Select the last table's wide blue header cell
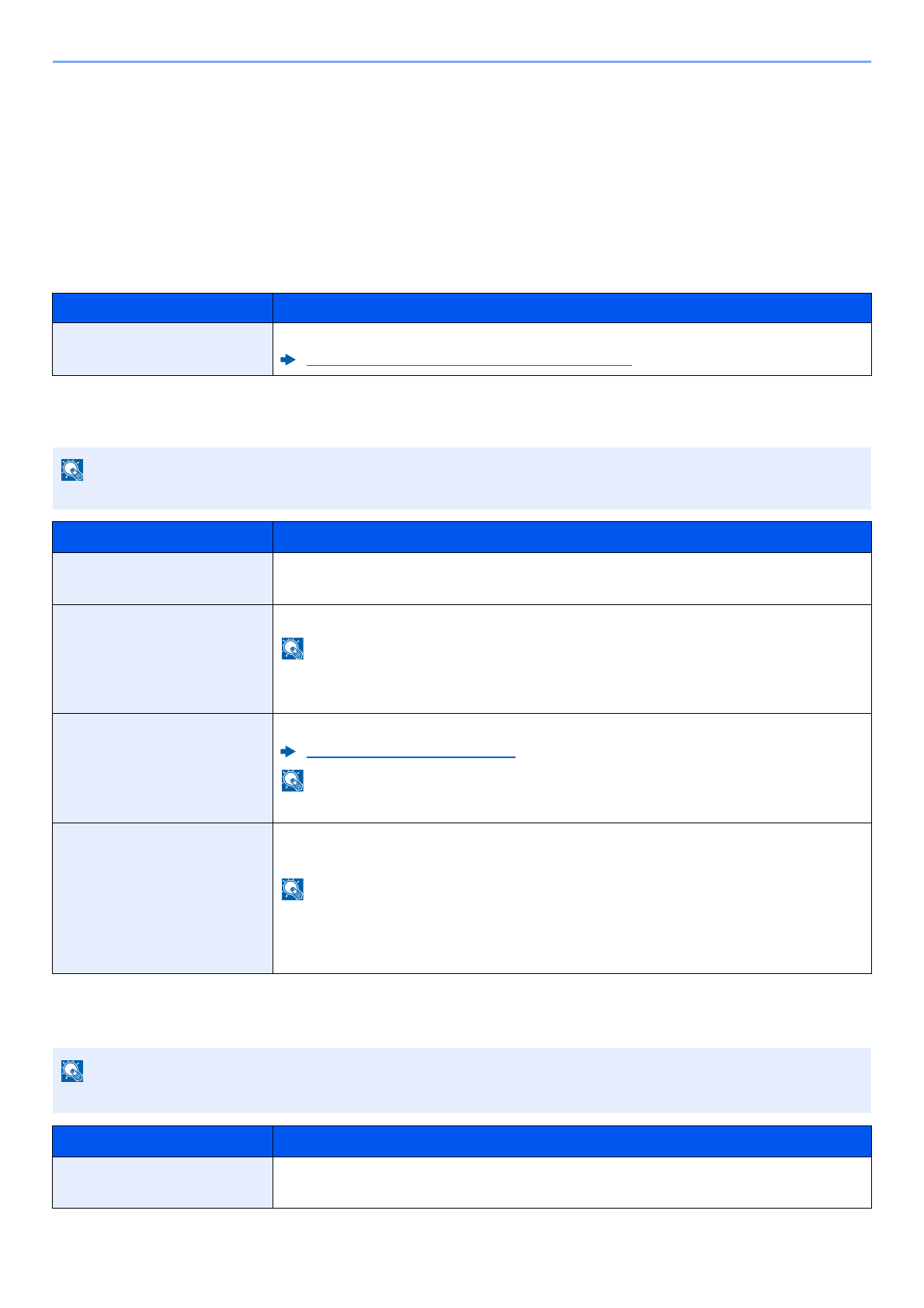Screen dimensions: 924x1308 tap(572, 1141)
